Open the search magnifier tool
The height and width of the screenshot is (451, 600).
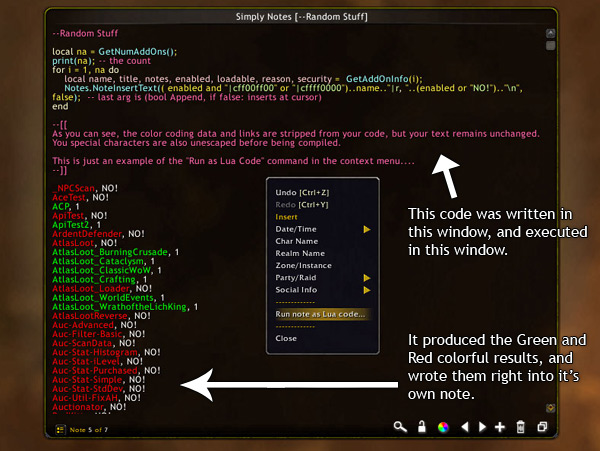point(400,427)
